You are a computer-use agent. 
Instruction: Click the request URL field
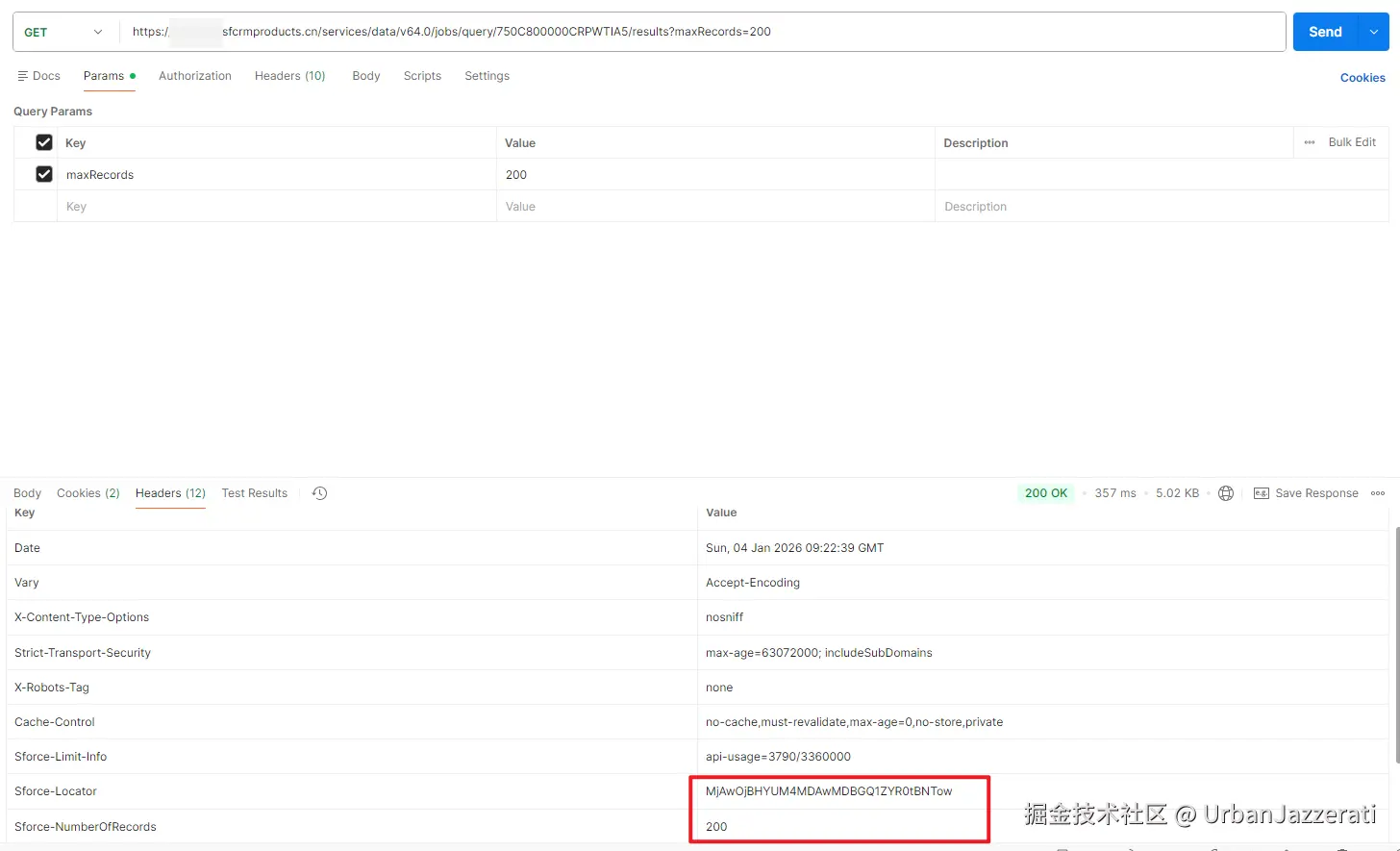(x=702, y=32)
